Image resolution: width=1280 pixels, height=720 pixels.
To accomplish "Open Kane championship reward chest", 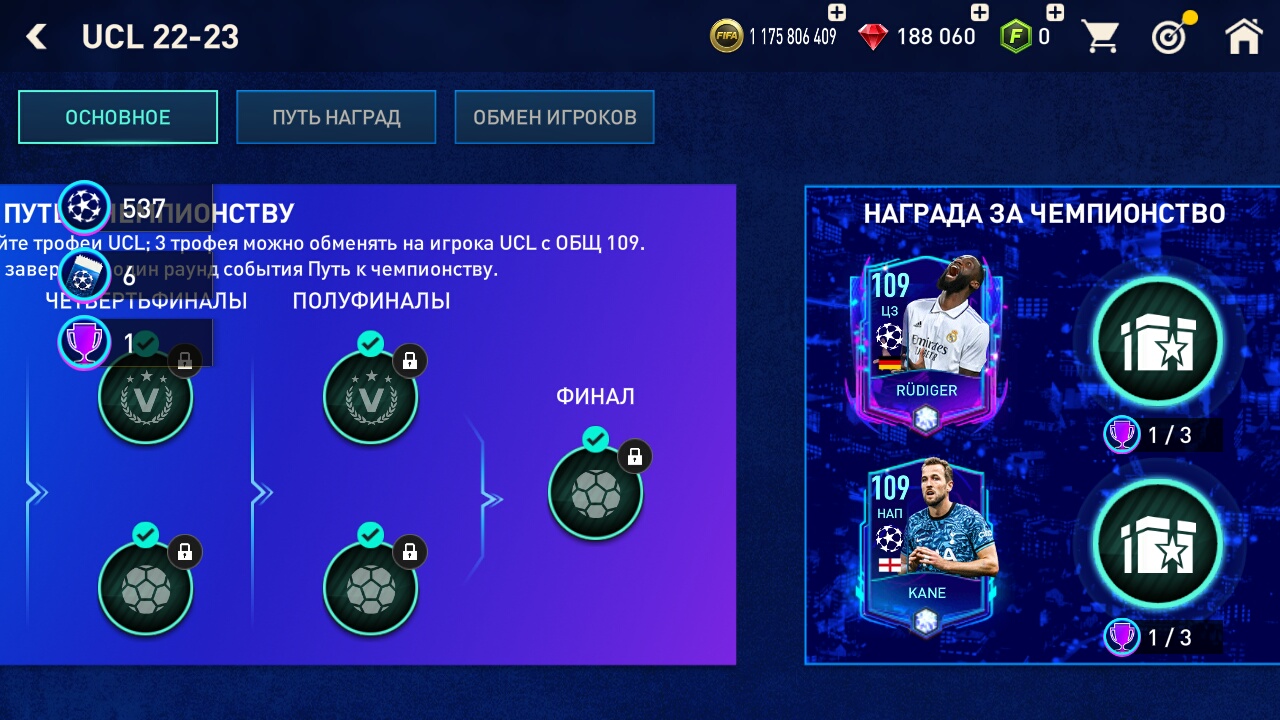I will tap(1158, 544).
